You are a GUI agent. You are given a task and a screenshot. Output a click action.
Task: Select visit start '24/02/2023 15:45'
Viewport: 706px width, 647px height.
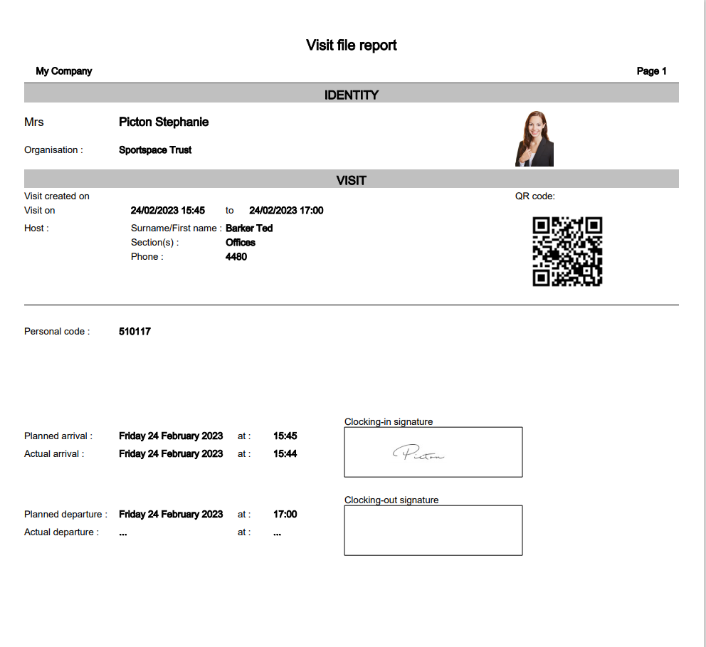click(167, 210)
